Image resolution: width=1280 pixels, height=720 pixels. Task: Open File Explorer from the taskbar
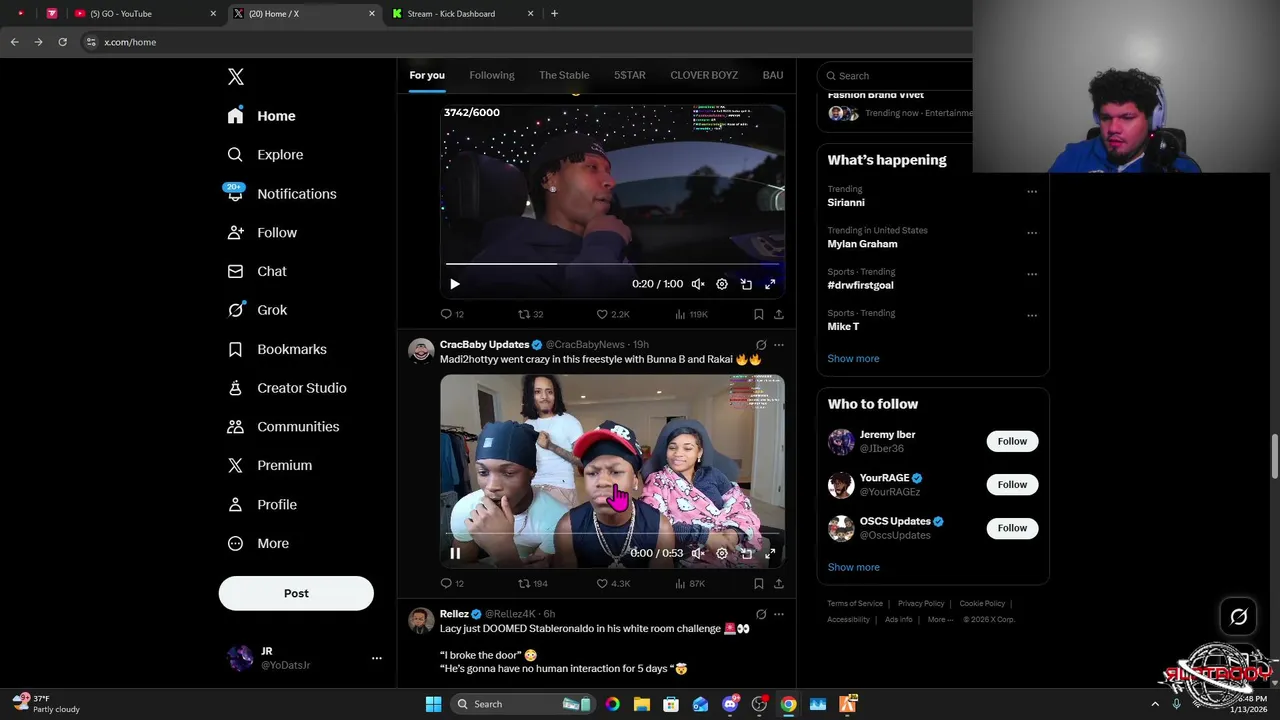(641, 704)
